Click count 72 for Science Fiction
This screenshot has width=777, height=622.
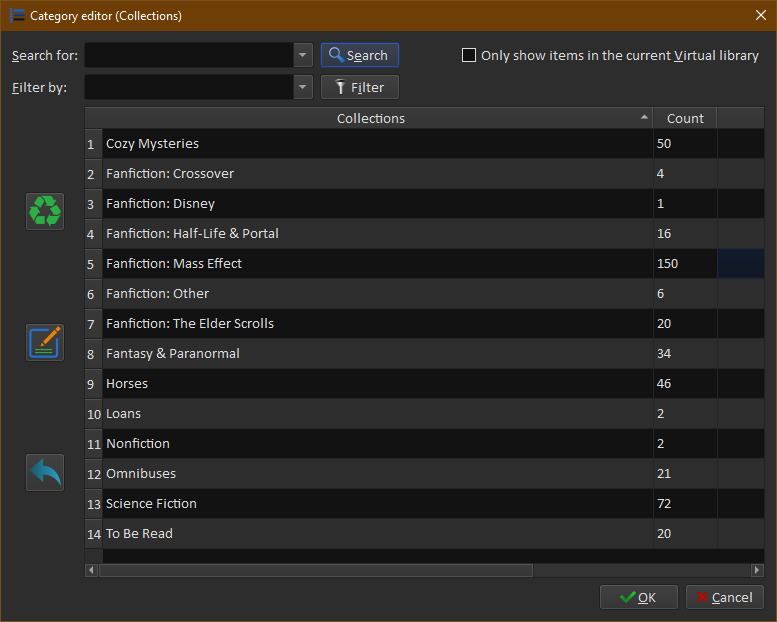coord(685,504)
